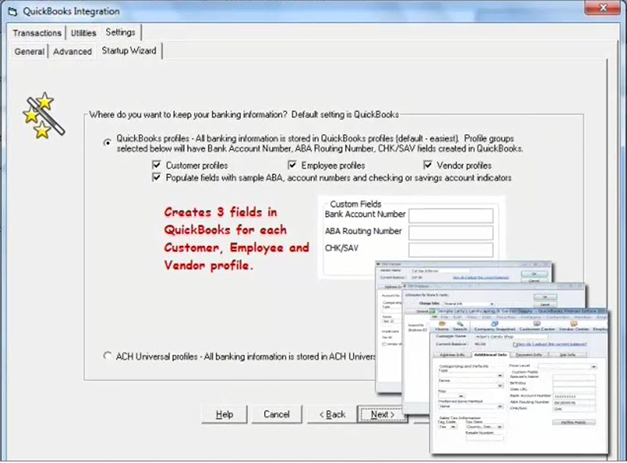627x463 pixels.
Task: Click the 'Custom Fields' group label
Action: point(355,204)
